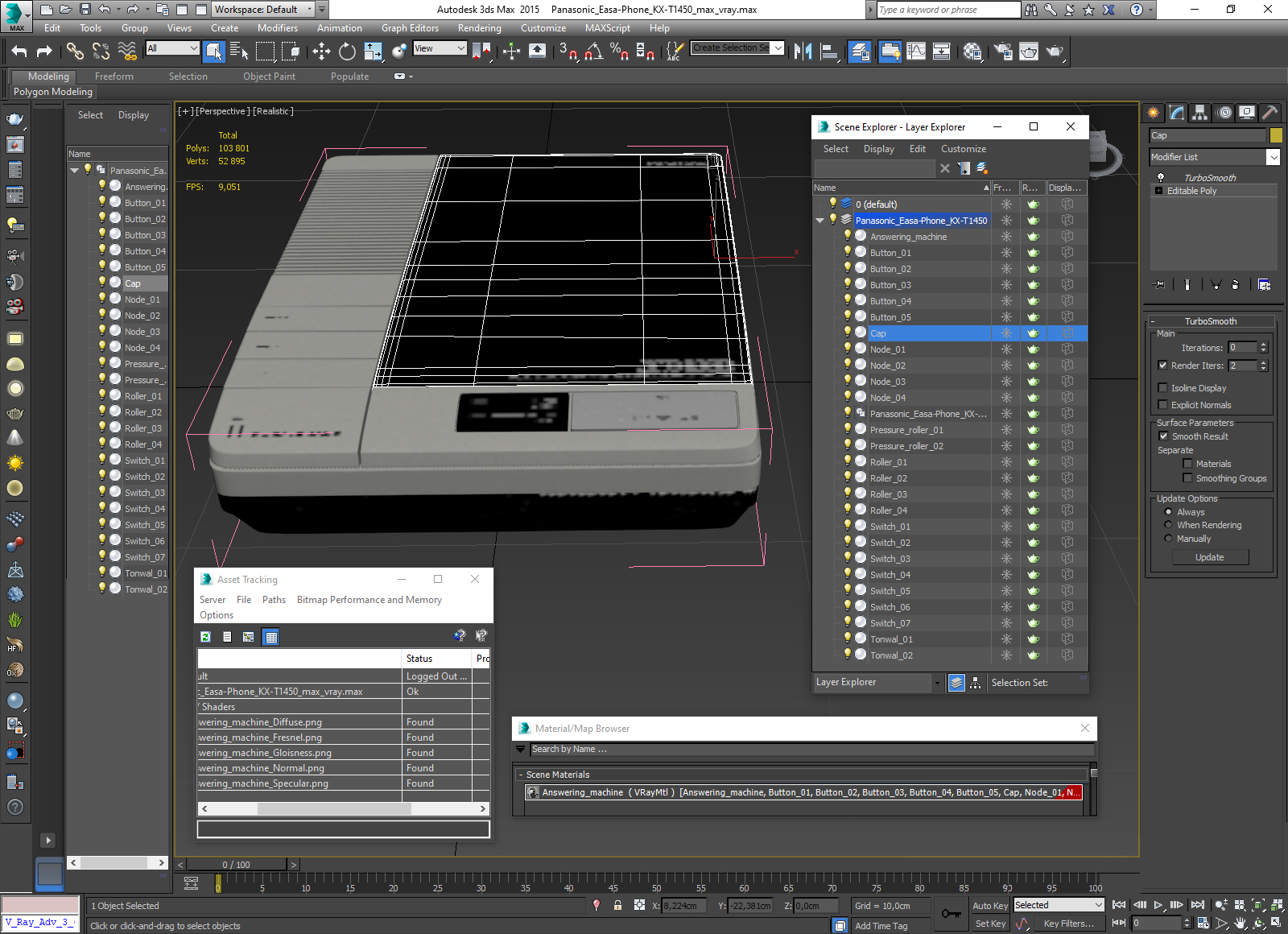Select the Select and Link tool
Viewport: 1288px width, 934px height.
click(x=75, y=52)
